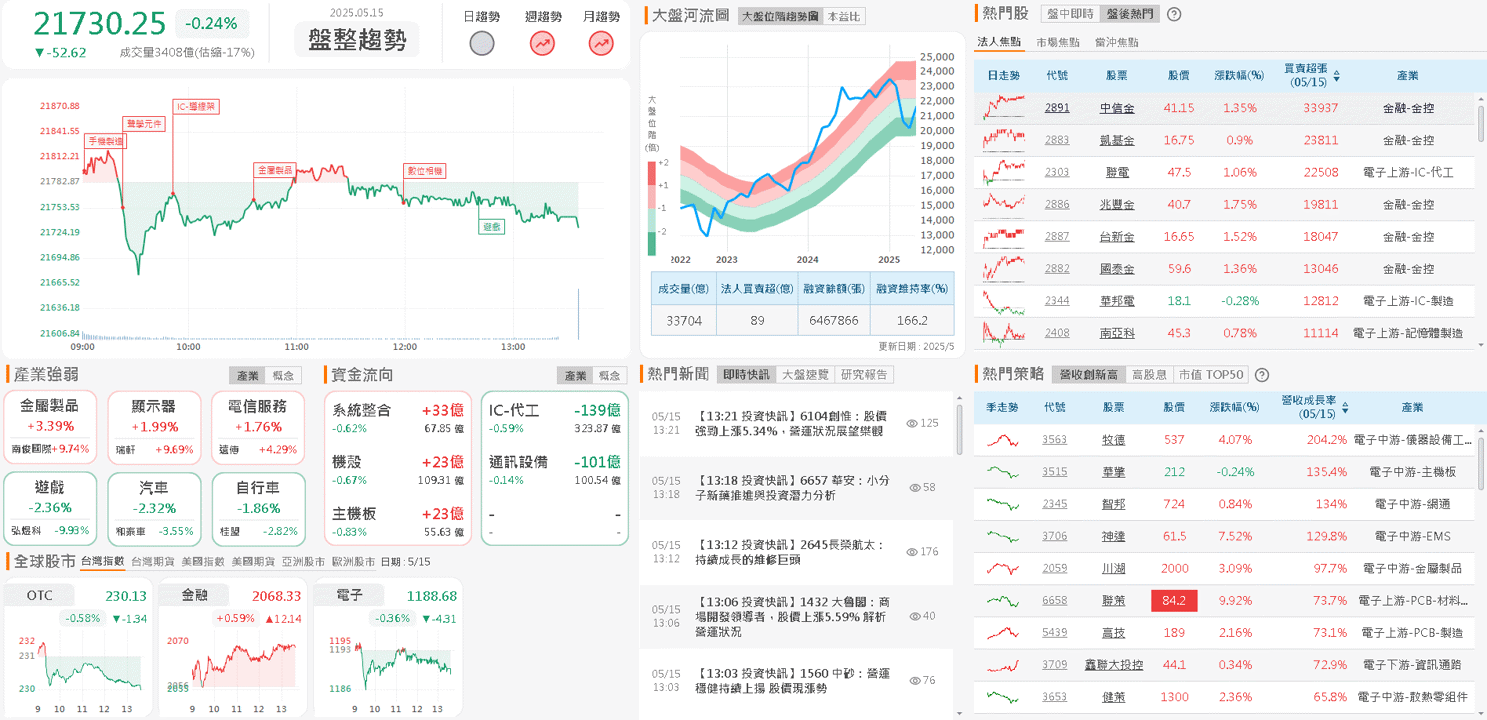Sort hot stocks by 買賣超張 column arrow
Screen dimensions: 1487x720
(x=1337, y=76)
